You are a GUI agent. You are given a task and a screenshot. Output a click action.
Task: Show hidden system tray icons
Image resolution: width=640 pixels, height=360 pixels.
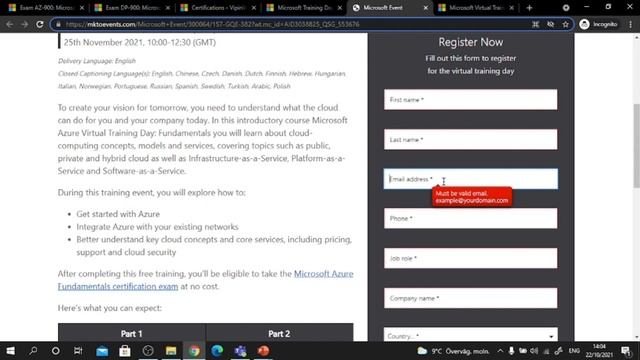500,351
